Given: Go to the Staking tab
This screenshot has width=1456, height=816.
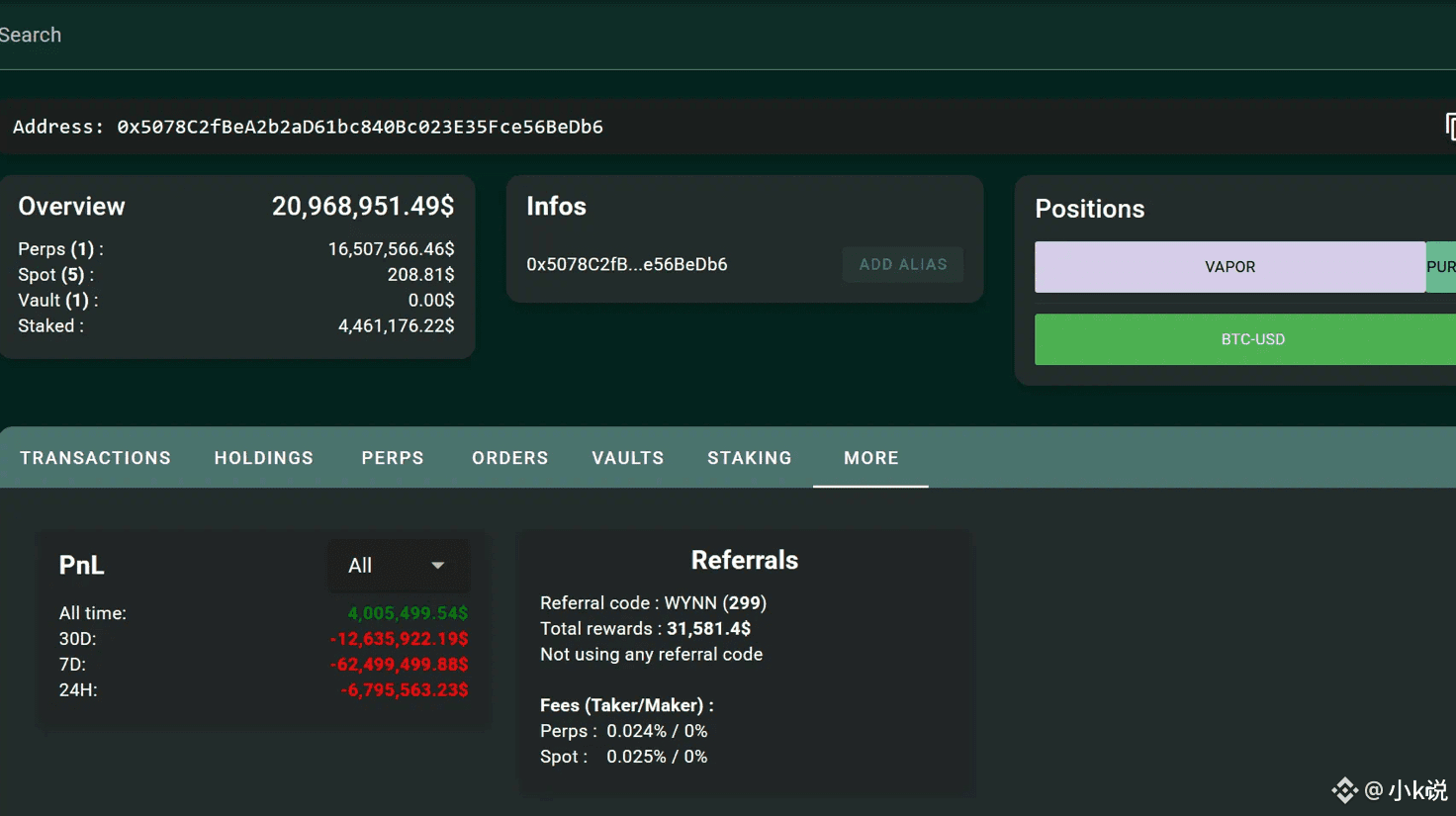Looking at the screenshot, I should pos(750,458).
